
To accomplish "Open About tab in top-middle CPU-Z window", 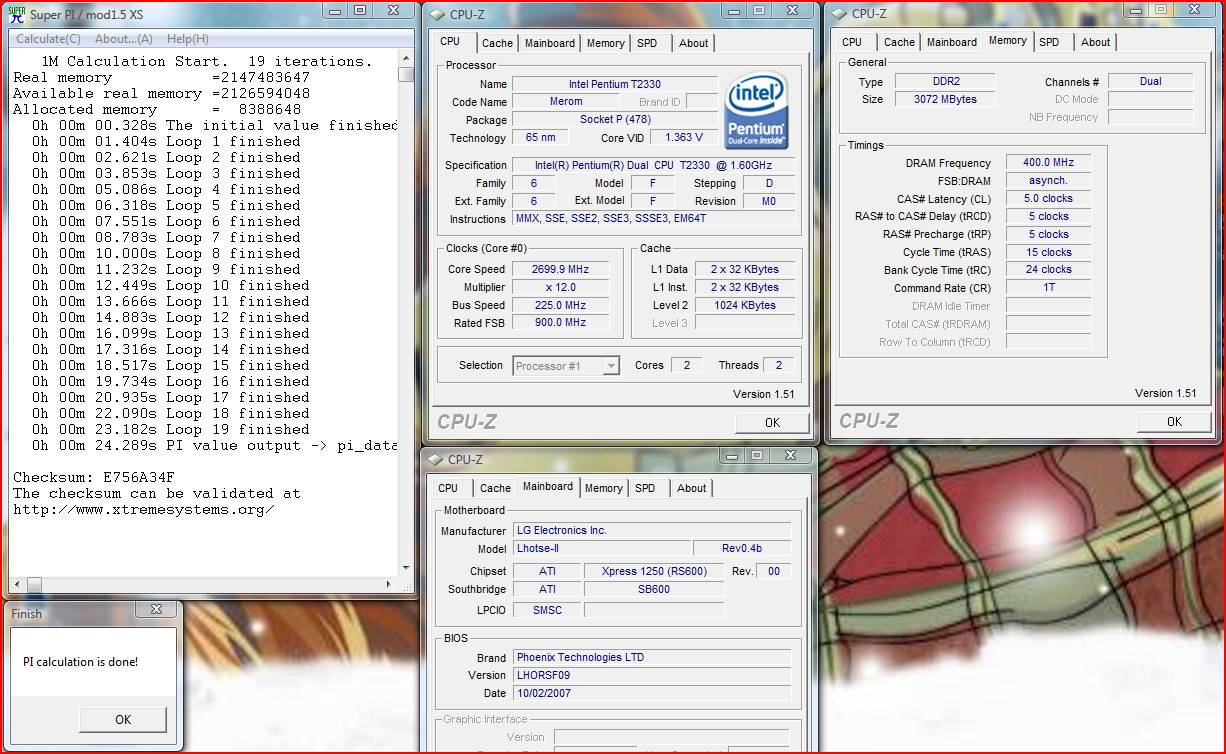I will [x=693, y=43].
